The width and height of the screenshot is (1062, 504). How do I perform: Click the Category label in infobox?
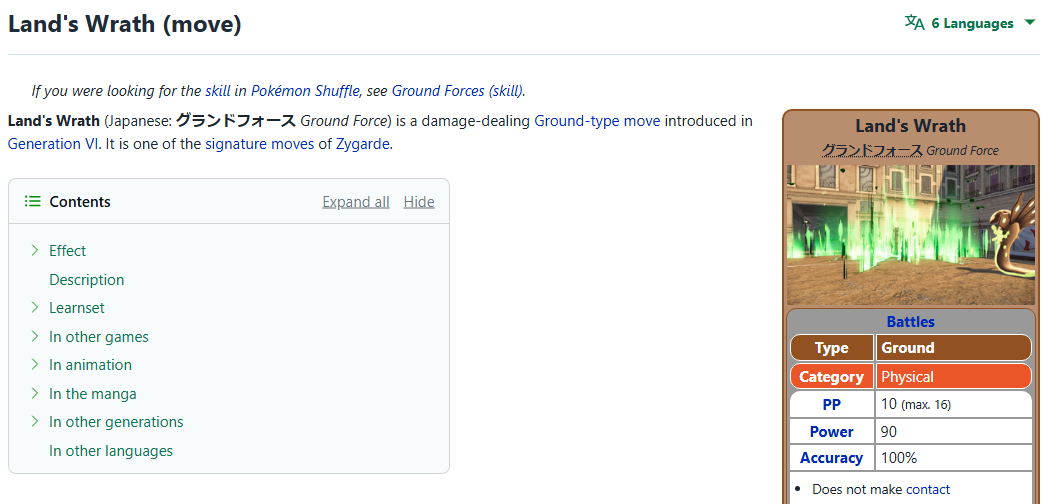[831, 377]
